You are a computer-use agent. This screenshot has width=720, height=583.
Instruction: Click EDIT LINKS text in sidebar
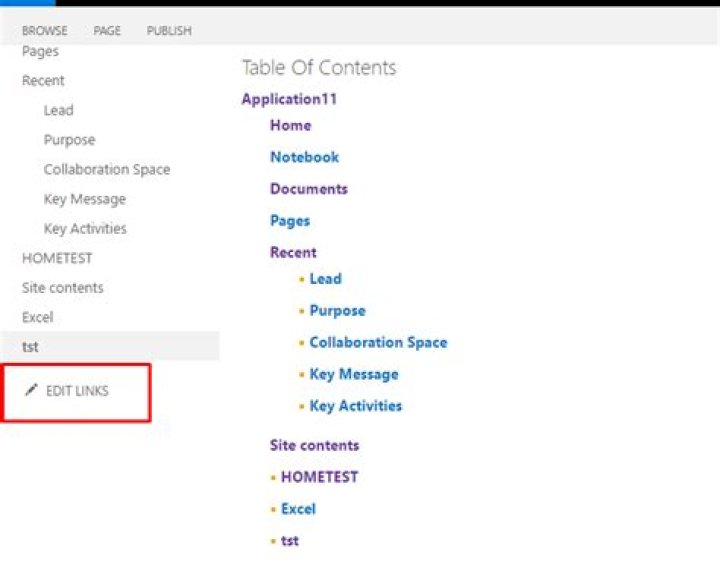coord(77,391)
